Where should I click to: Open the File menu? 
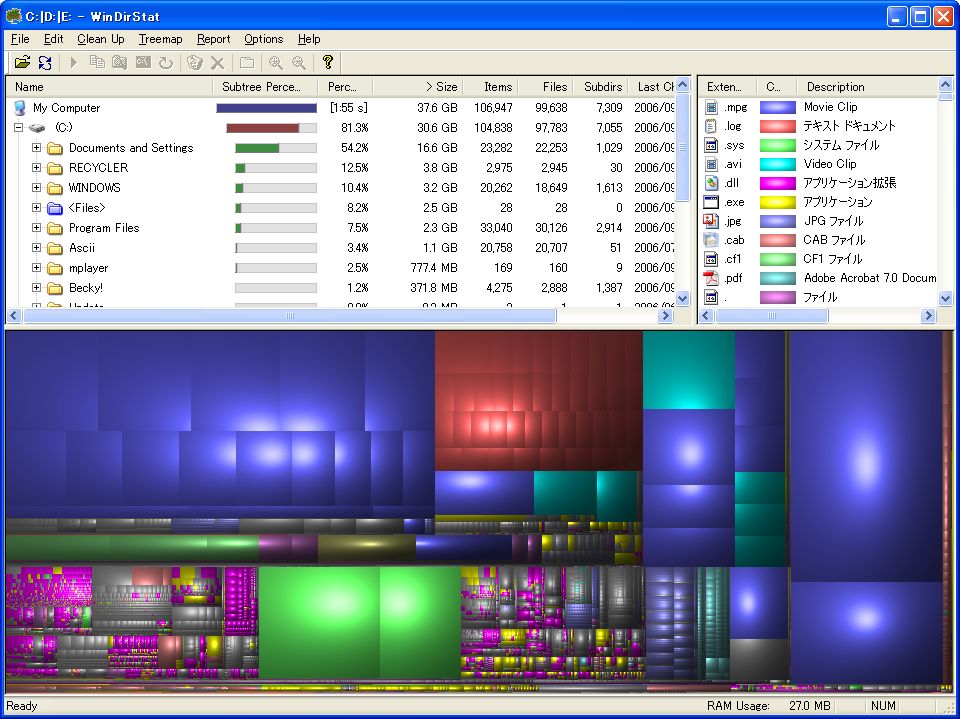pos(20,39)
